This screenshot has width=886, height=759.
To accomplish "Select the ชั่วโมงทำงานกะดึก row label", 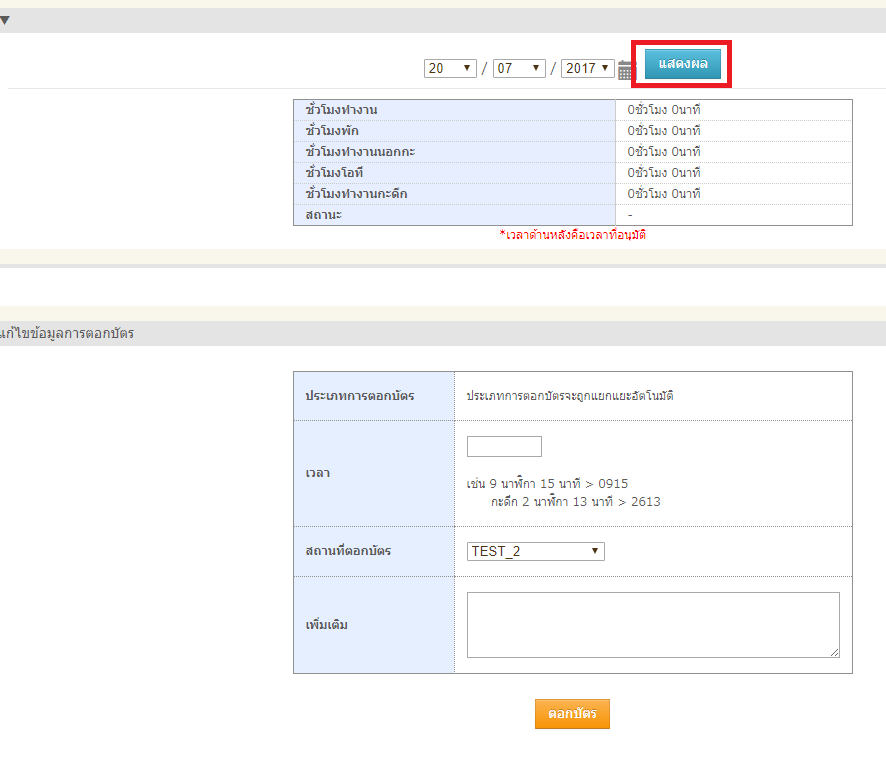I will (356, 194).
